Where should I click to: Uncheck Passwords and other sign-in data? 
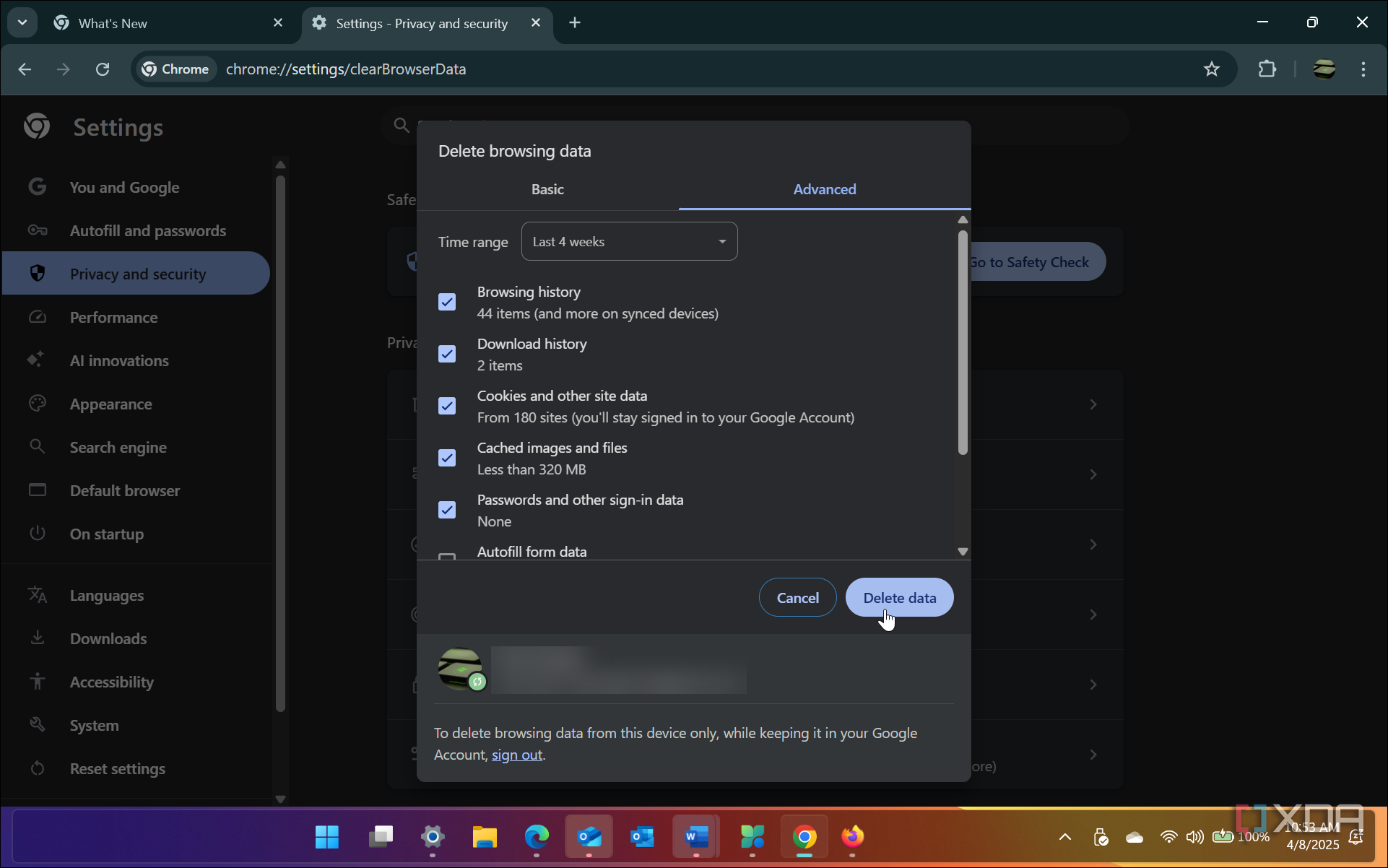click(x=447, y=510)
